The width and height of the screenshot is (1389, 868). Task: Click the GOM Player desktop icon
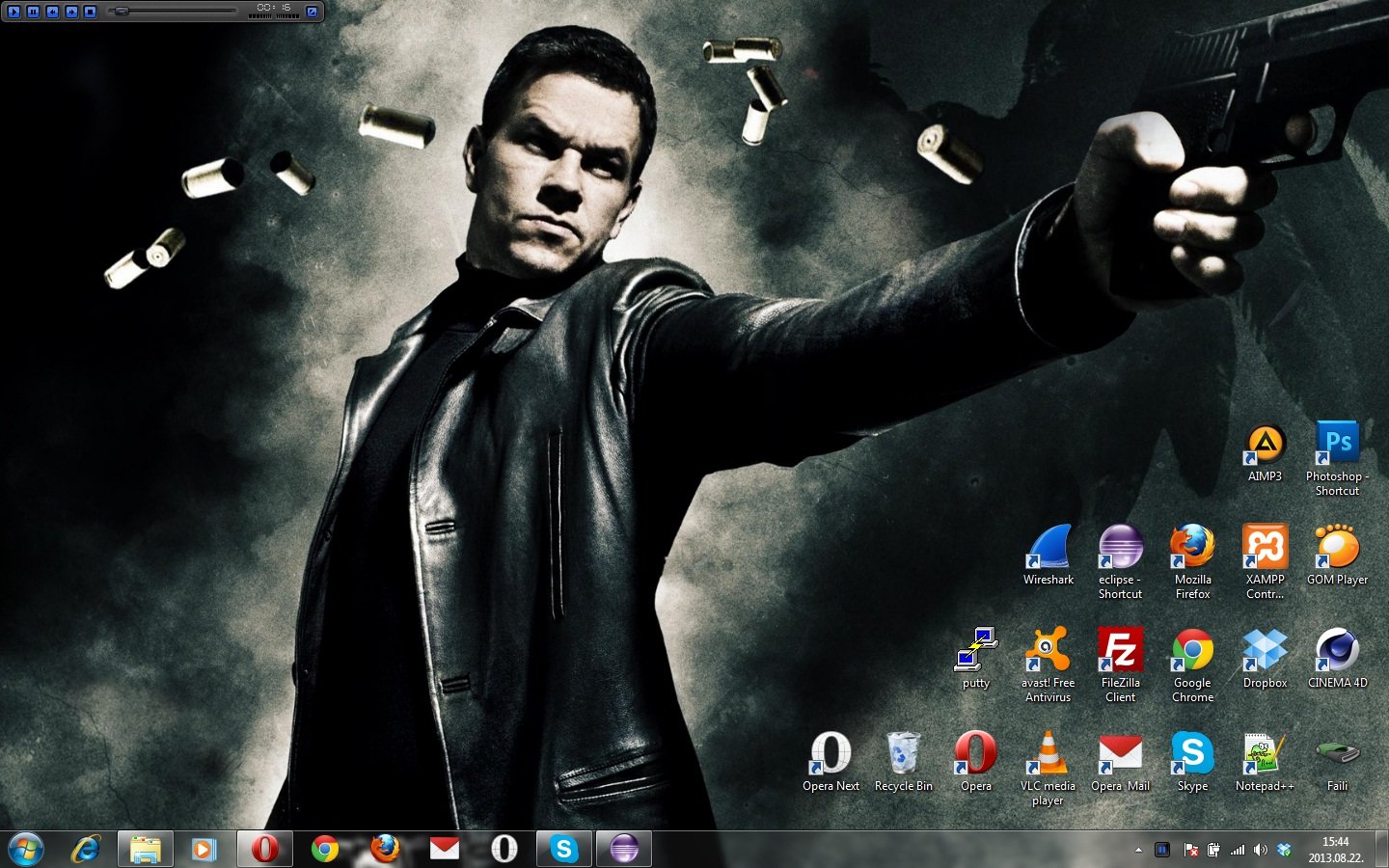(x=1337, y=548)
